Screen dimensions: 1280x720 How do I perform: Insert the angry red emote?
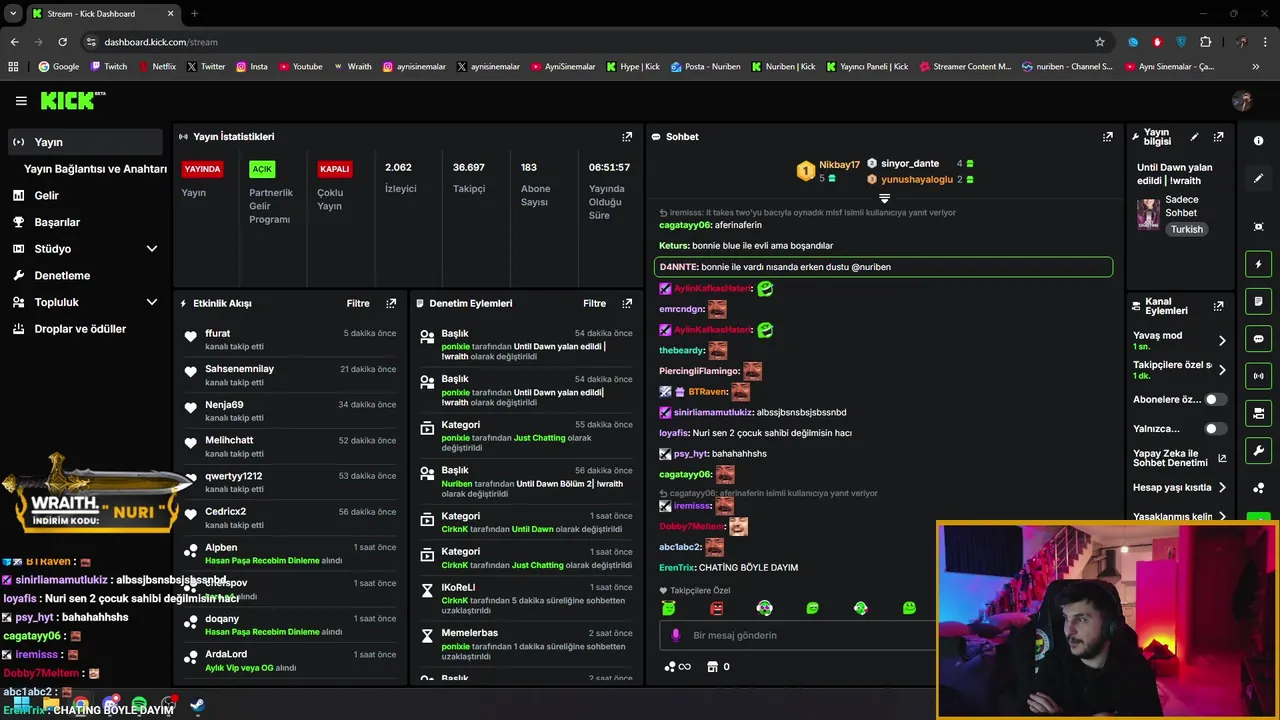click(x=716, y=608)
